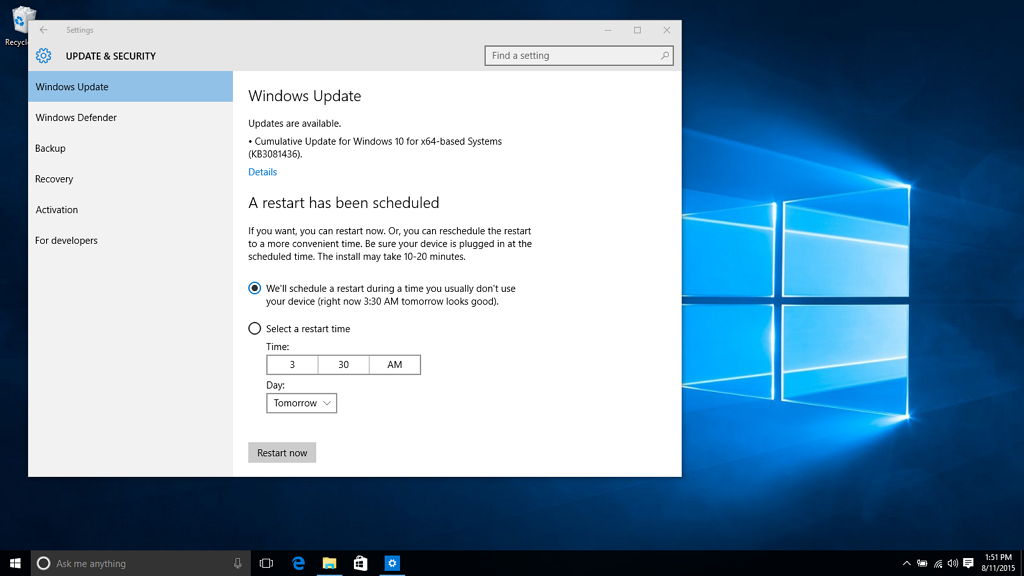Open the Recovery section
1024x576 pixels.
click(131, 179)
